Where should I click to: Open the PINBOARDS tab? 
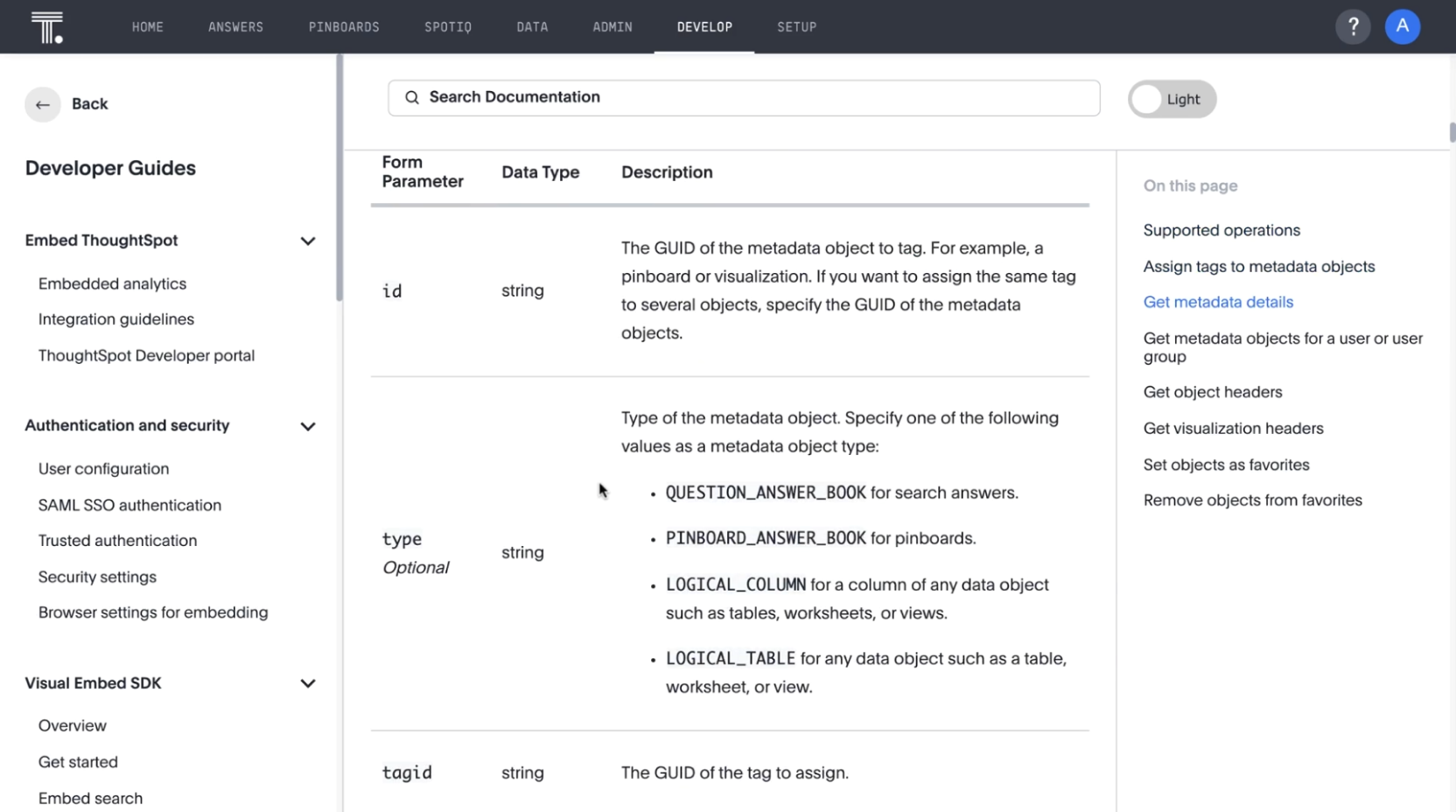tap(344, 27)
